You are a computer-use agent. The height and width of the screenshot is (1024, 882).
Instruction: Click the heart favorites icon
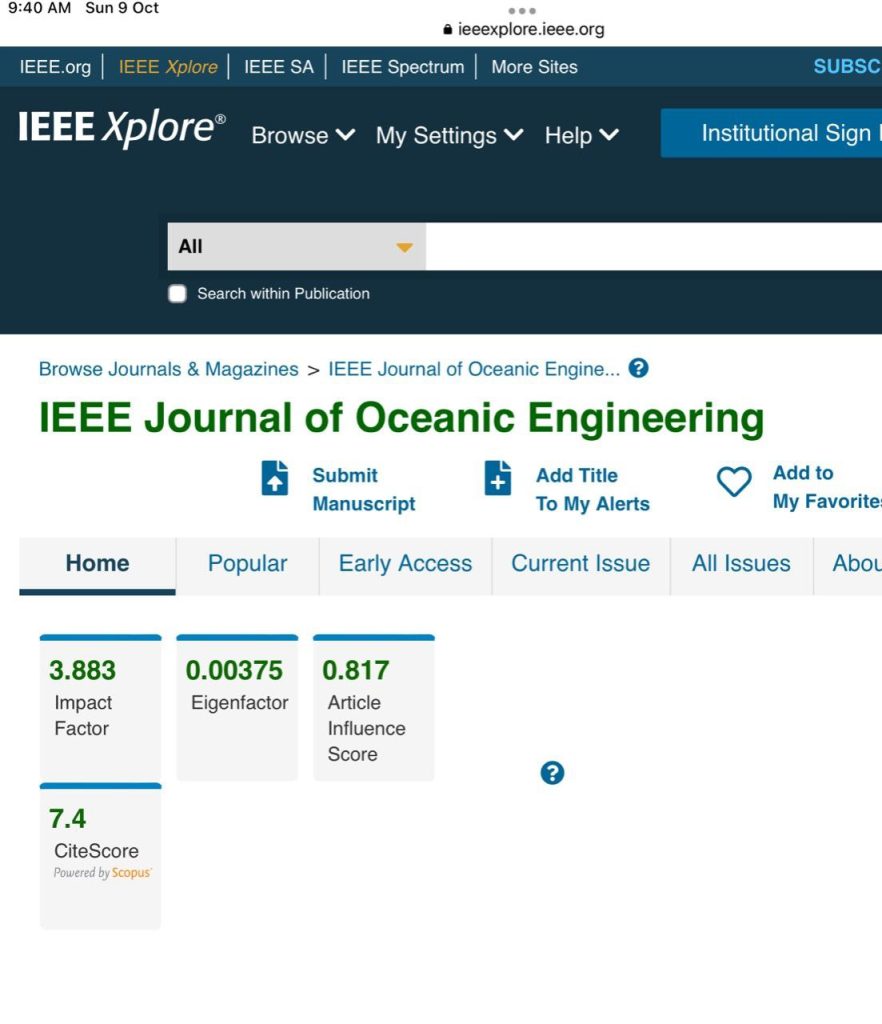[734, 482]
